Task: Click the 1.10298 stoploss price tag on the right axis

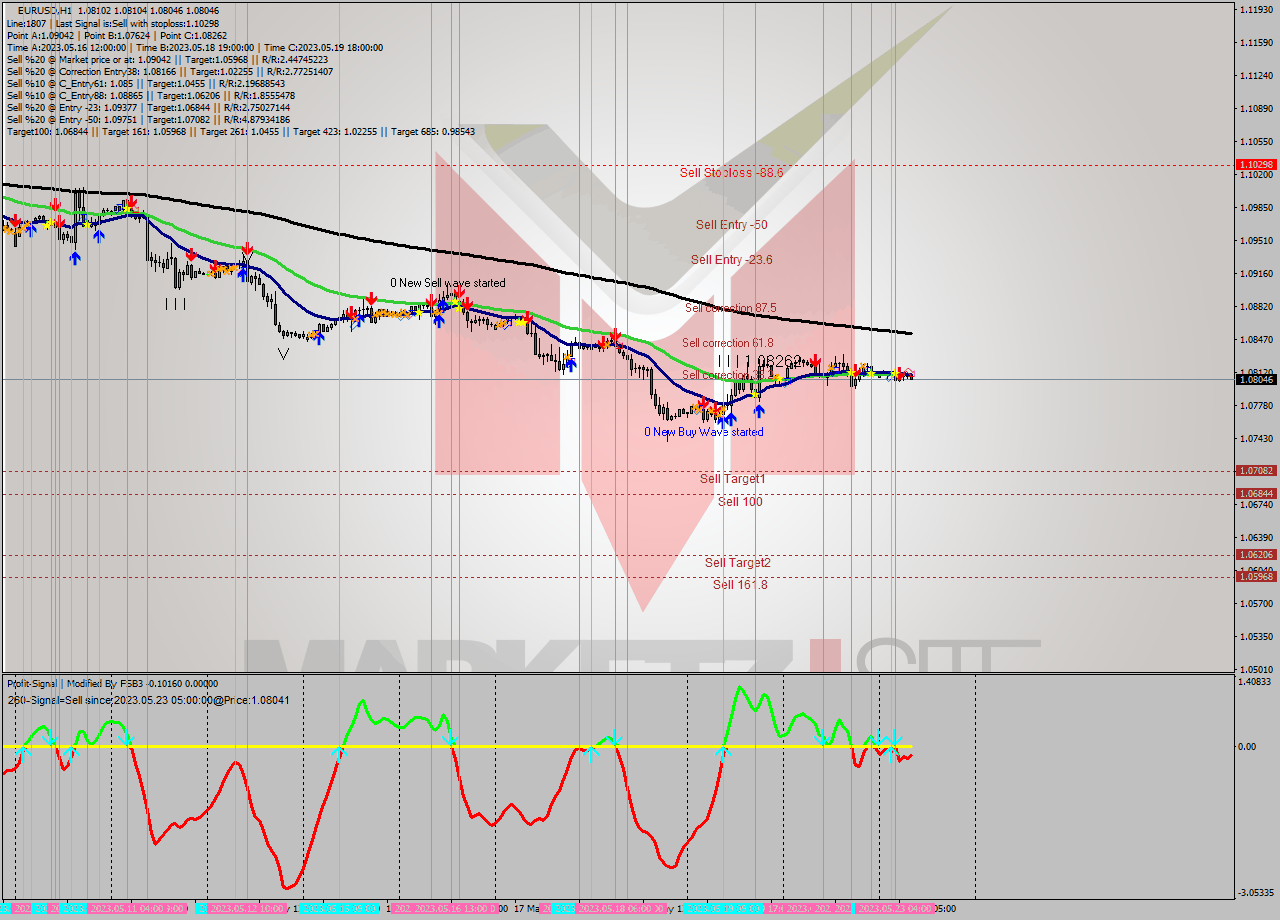Action: click(x=1256, y=165)
